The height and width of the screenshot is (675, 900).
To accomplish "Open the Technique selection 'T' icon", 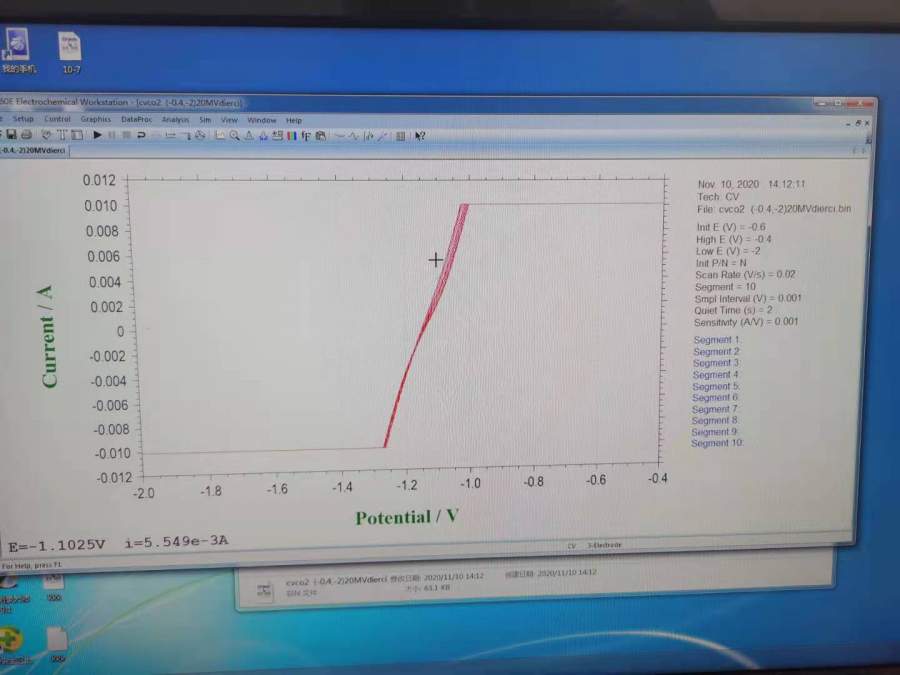I will [x=62, y=135].
